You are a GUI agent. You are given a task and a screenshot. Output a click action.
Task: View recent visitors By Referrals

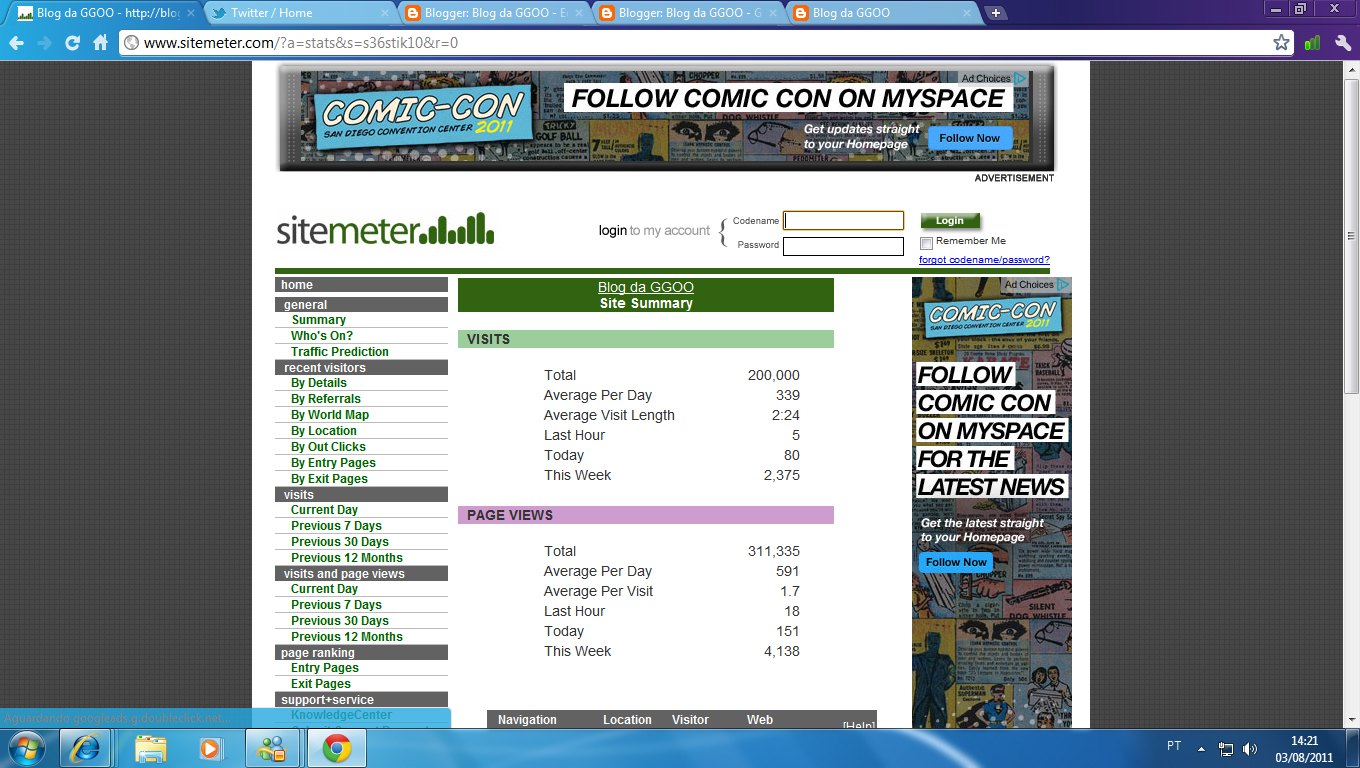click(326, 399)
